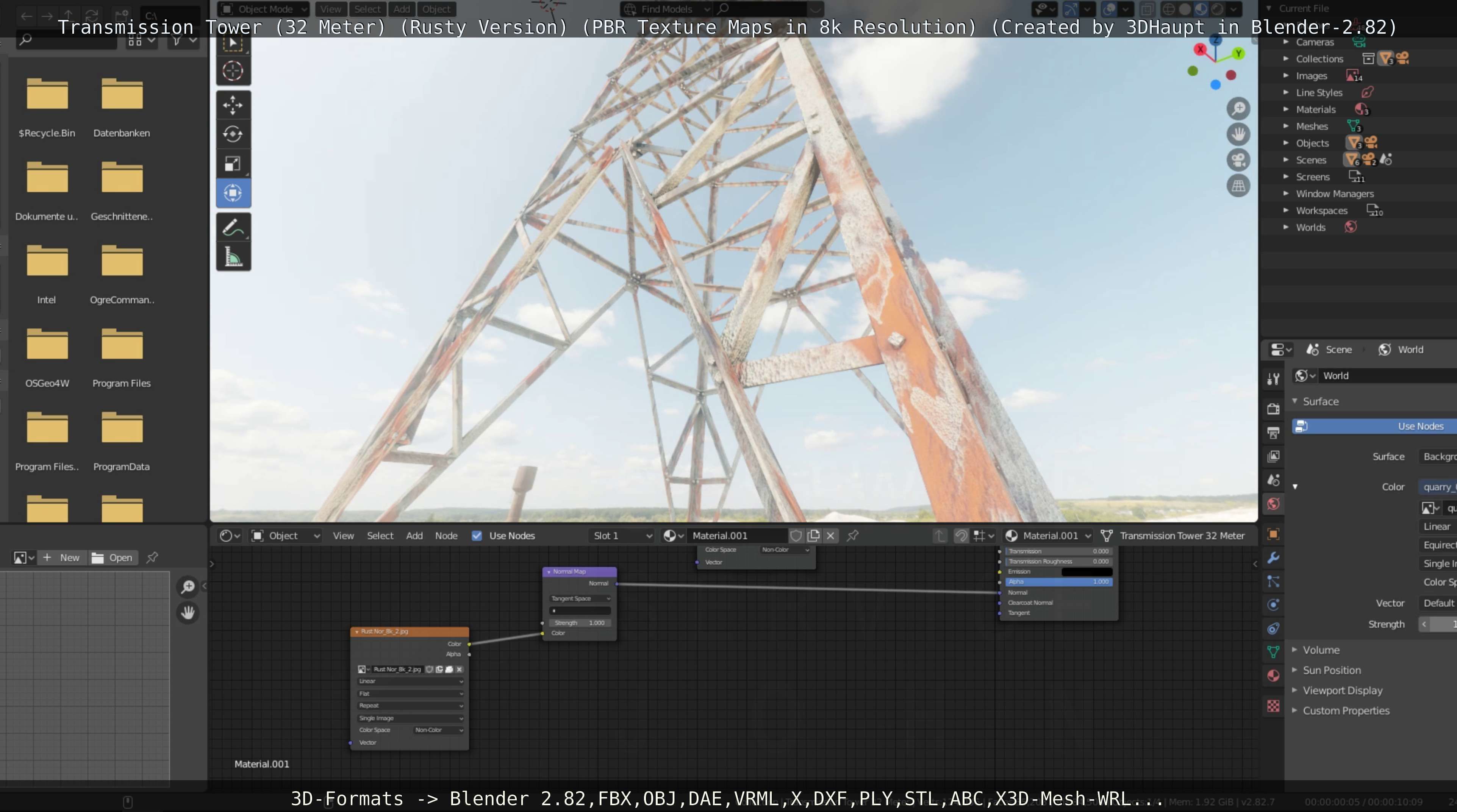Screen dimensions: 1457x812
Task: Open the Render properties tab
Action: pos(1273,409)
